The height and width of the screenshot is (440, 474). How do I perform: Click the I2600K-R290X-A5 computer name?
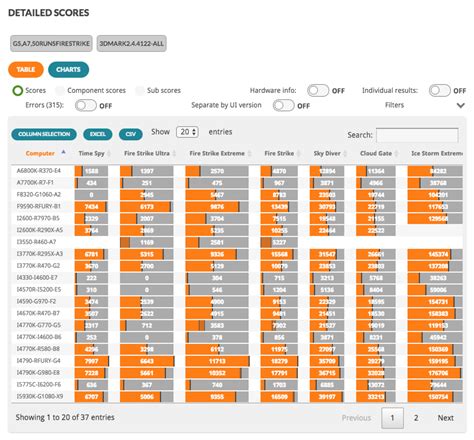pyautogui.click(x=40, y=230)
